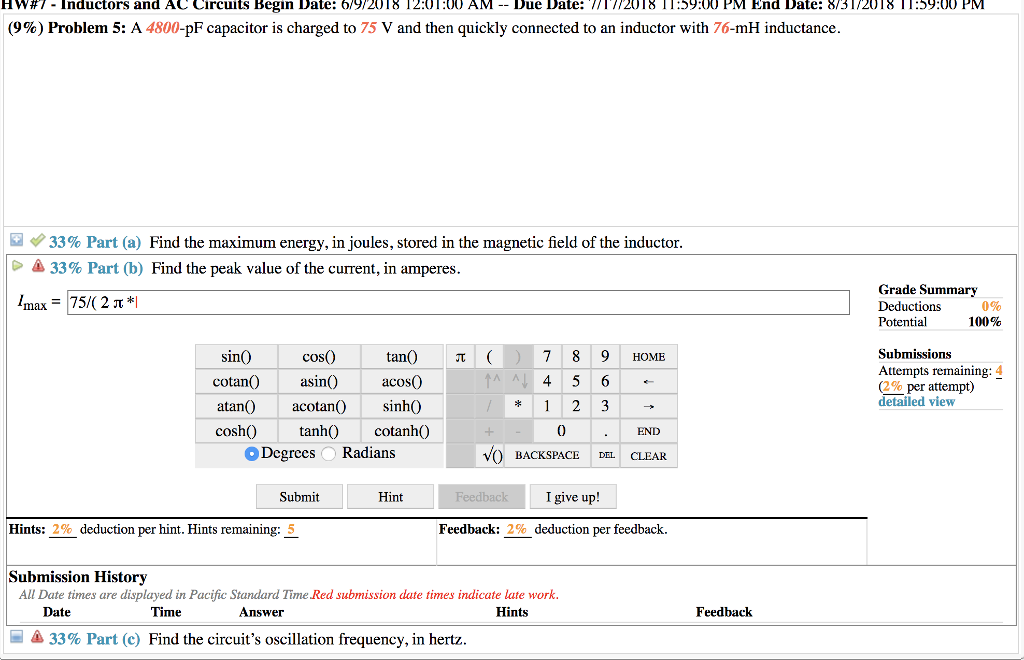Click the red warning icon beside Part (b)

[39, 266]
